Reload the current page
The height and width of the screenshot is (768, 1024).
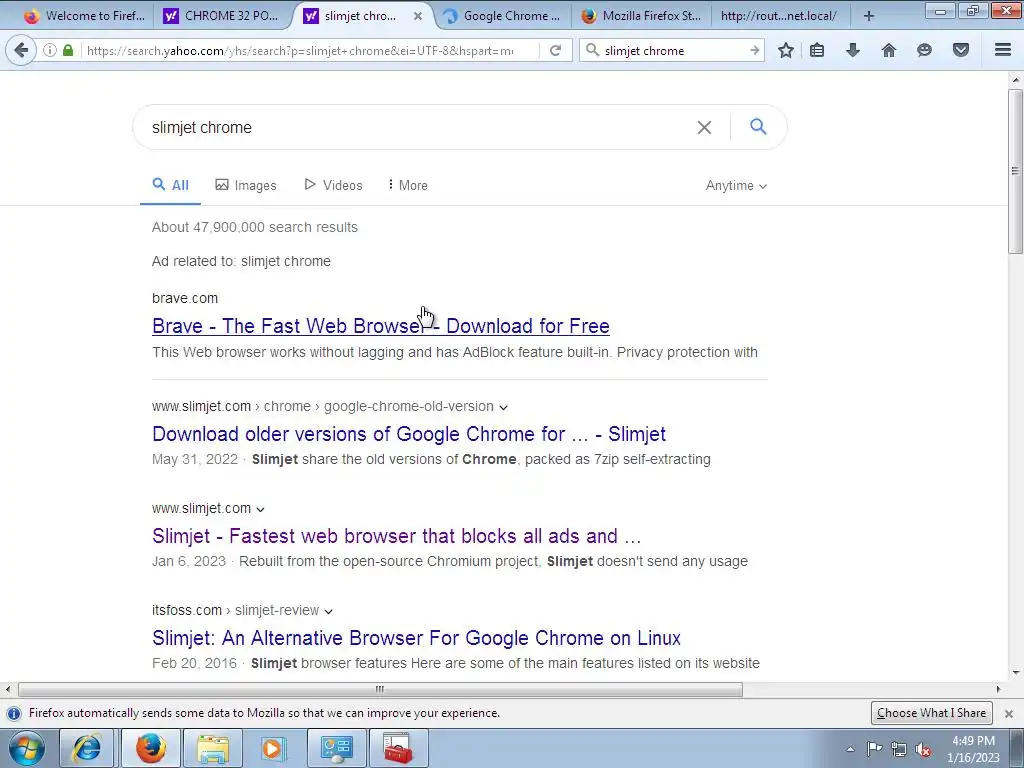555,50
